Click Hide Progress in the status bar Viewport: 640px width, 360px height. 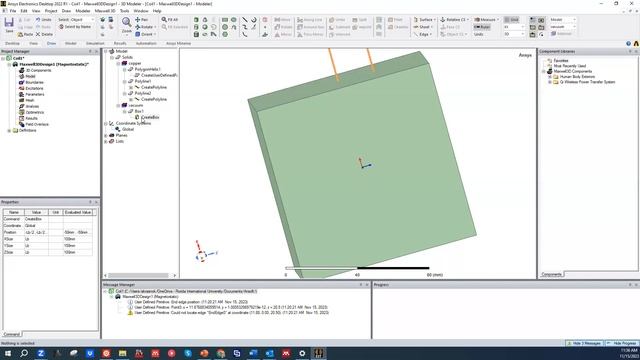coord(621,343)
